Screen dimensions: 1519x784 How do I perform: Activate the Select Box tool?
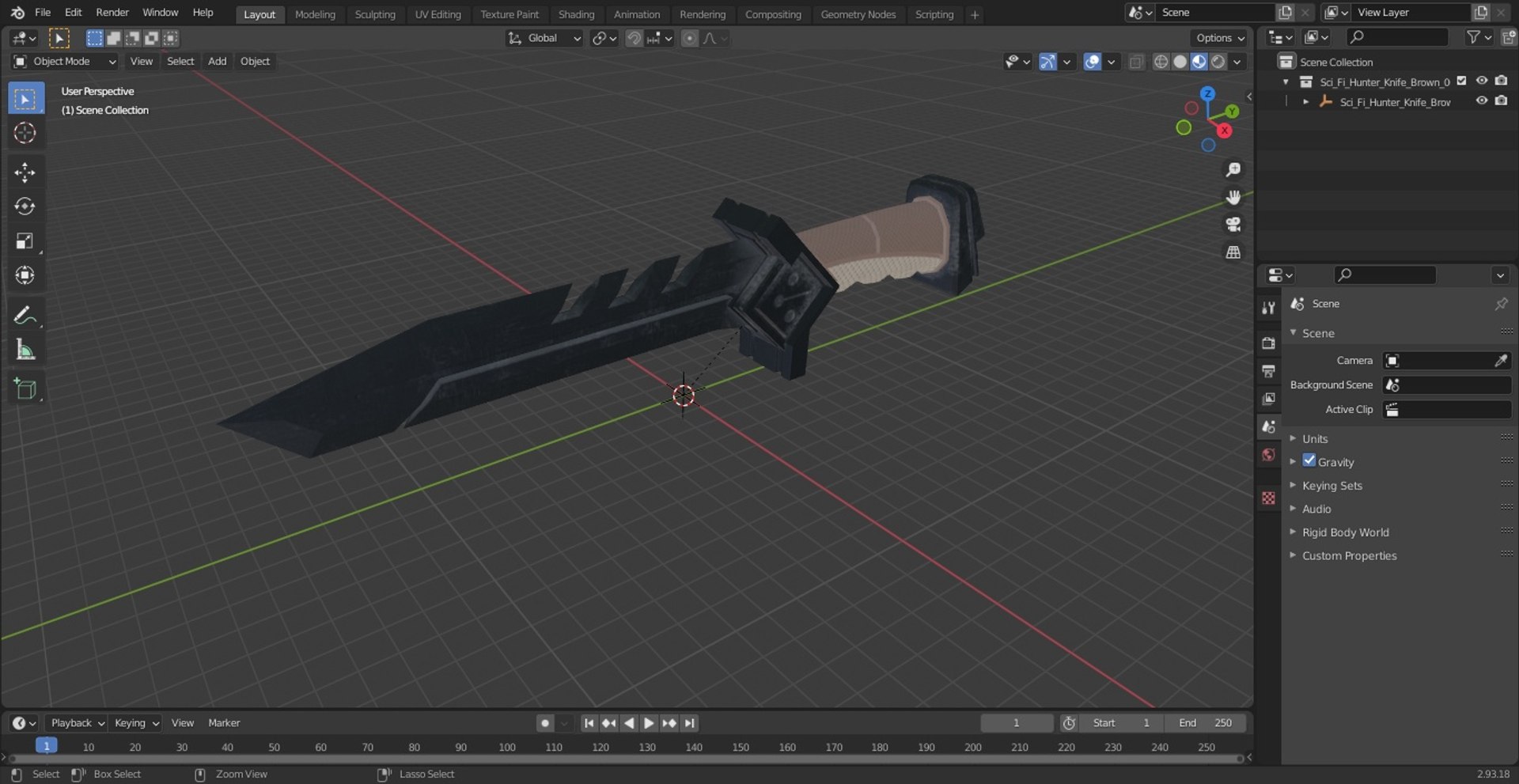click(25, 99)
